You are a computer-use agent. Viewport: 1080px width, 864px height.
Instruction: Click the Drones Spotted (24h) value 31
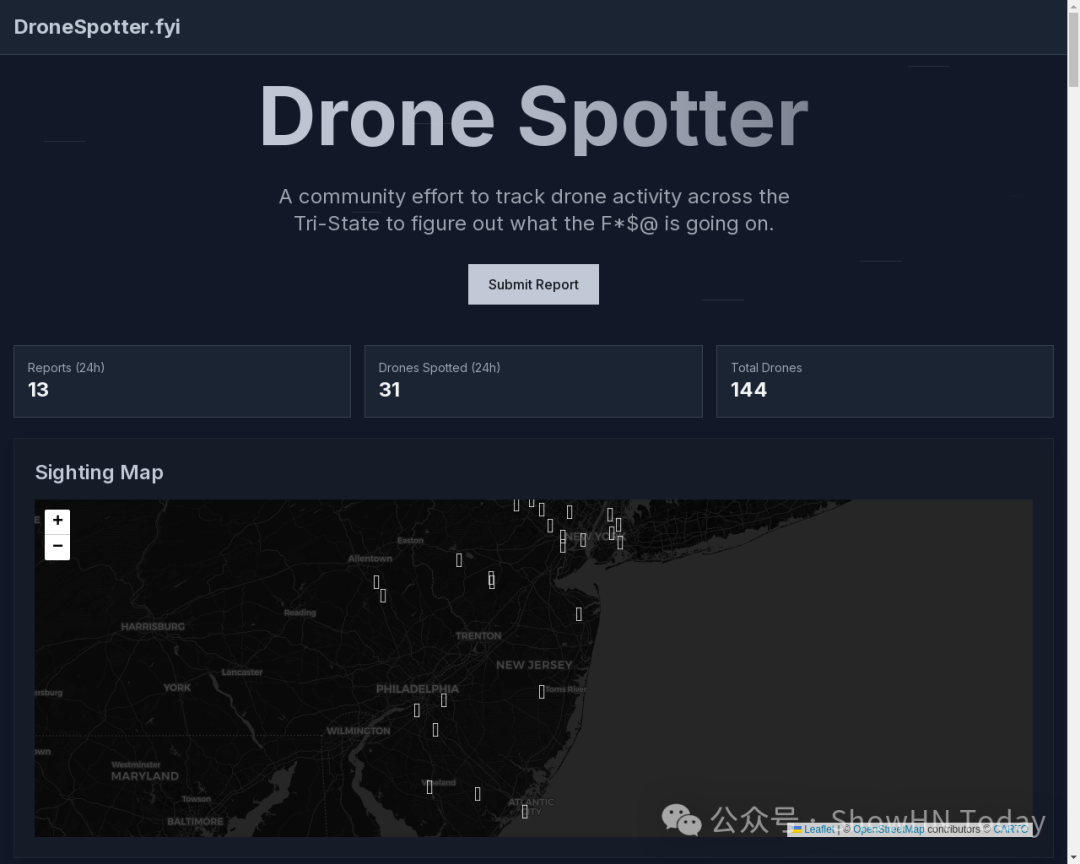click(x=389, y=390)
